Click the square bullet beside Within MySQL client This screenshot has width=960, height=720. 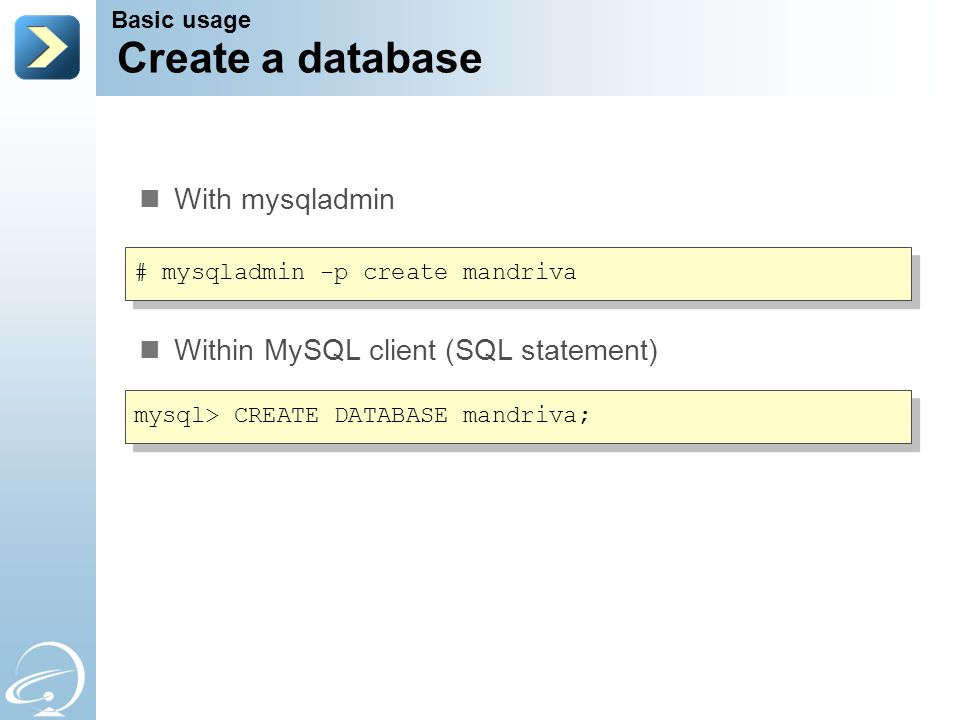pos(150,350)
